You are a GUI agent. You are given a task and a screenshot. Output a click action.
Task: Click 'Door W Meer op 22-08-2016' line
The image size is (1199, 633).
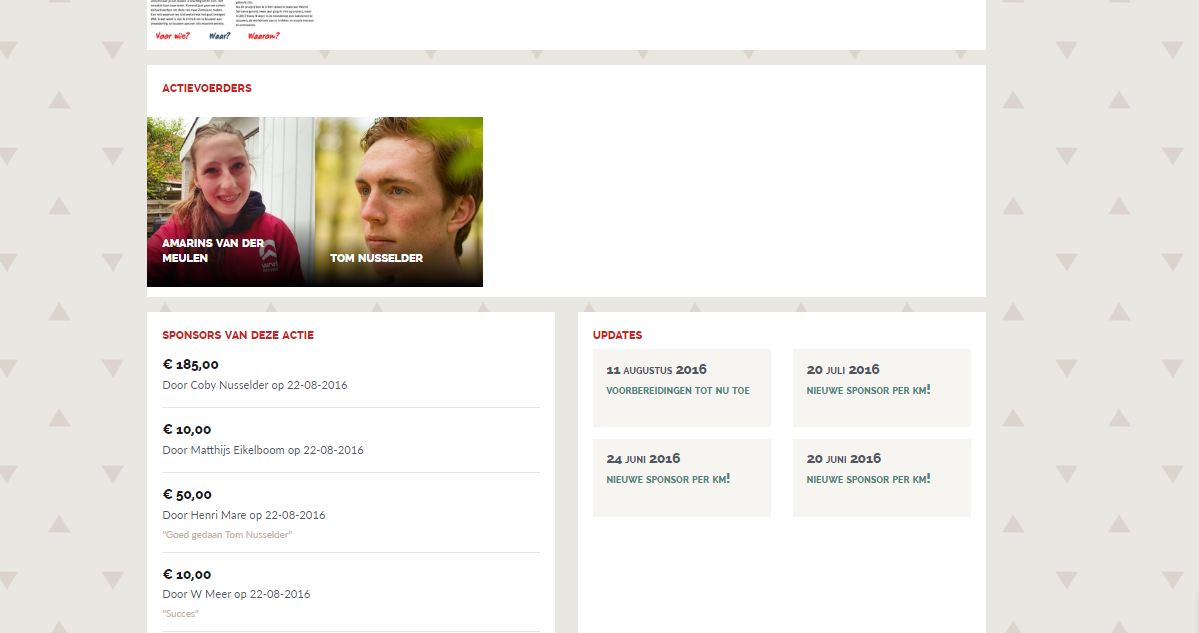click(x=236, y=594)
